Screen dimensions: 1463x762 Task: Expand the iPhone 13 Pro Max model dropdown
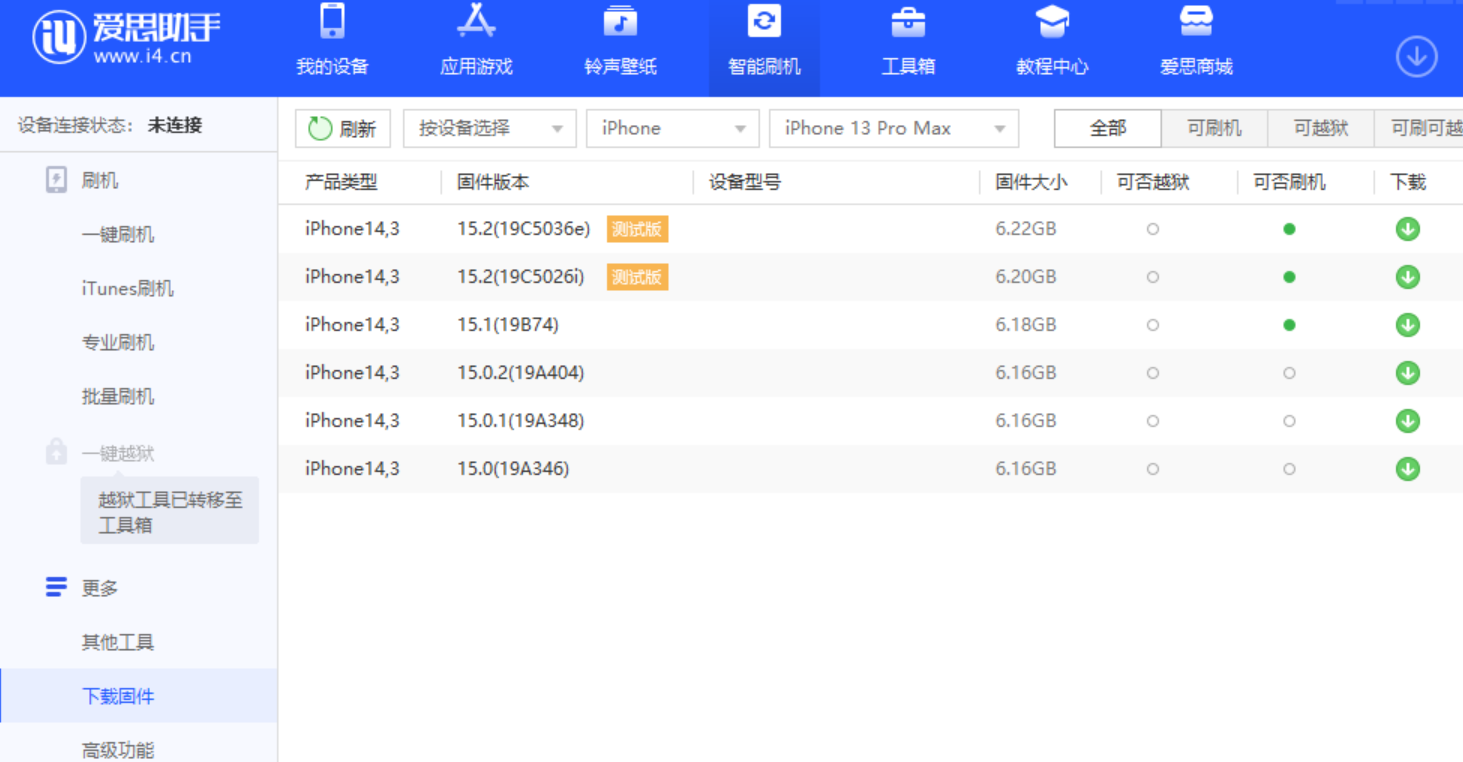tap(894, 128)
